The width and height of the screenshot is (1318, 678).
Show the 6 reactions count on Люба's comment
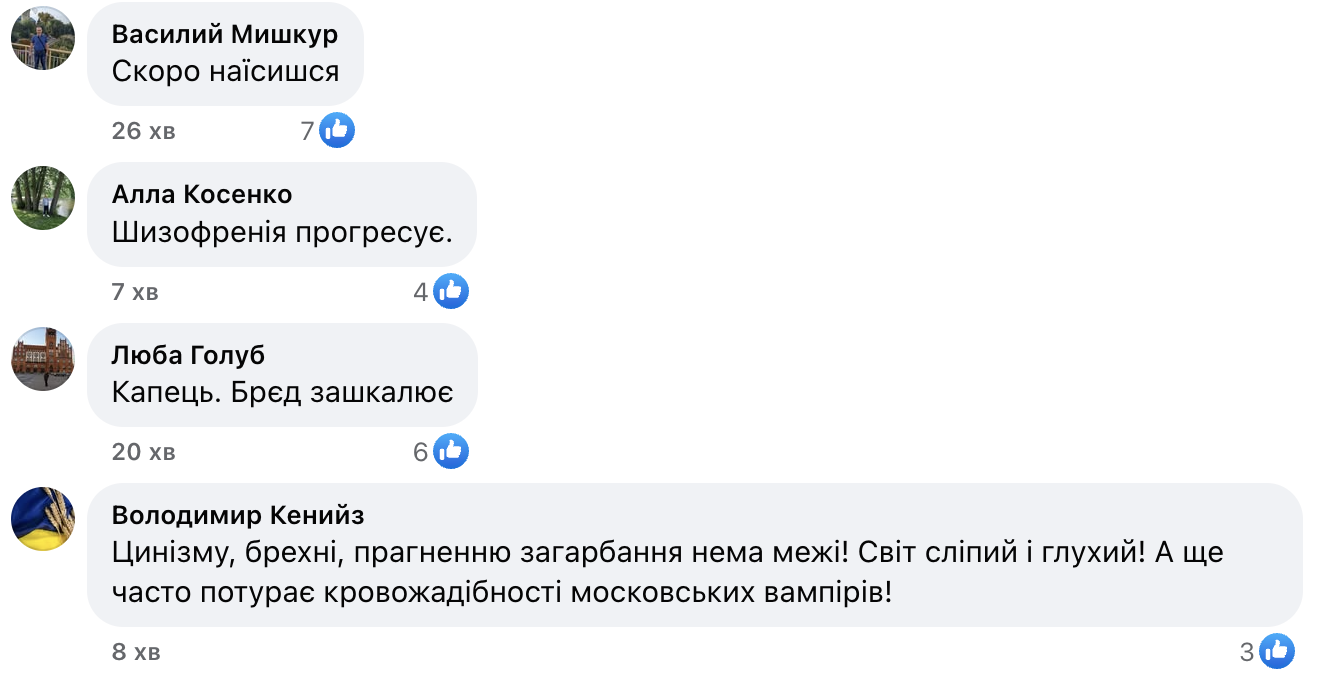(x=421, y=452)
